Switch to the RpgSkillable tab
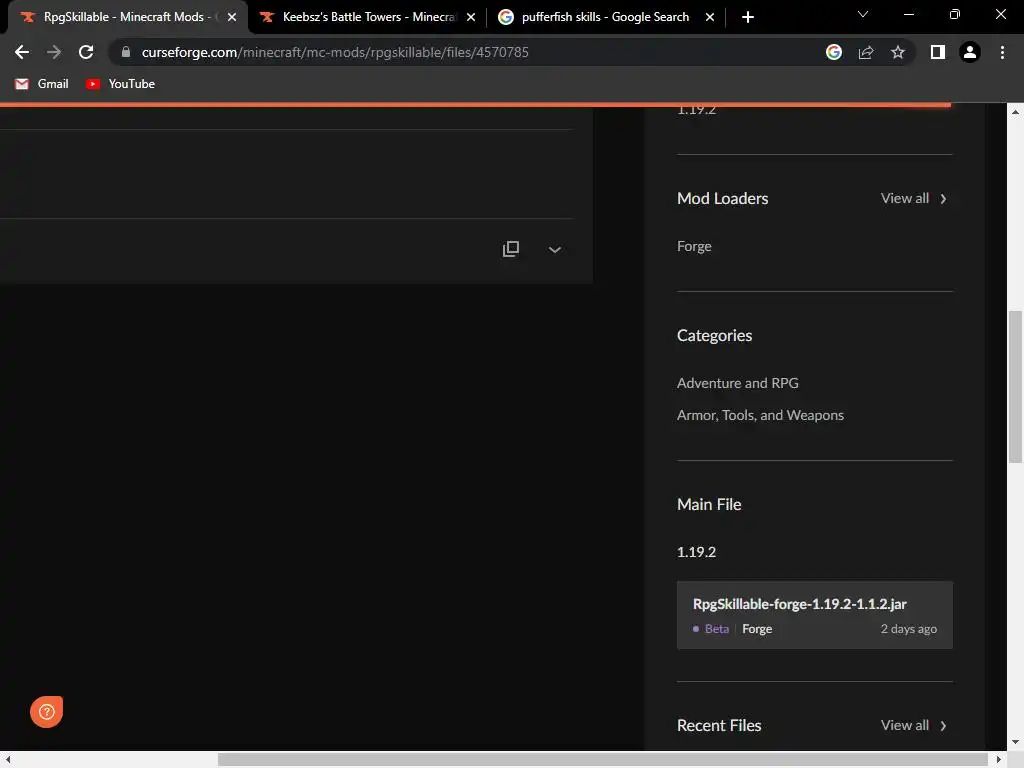1024x768 pixels. (x=127, y=17)
